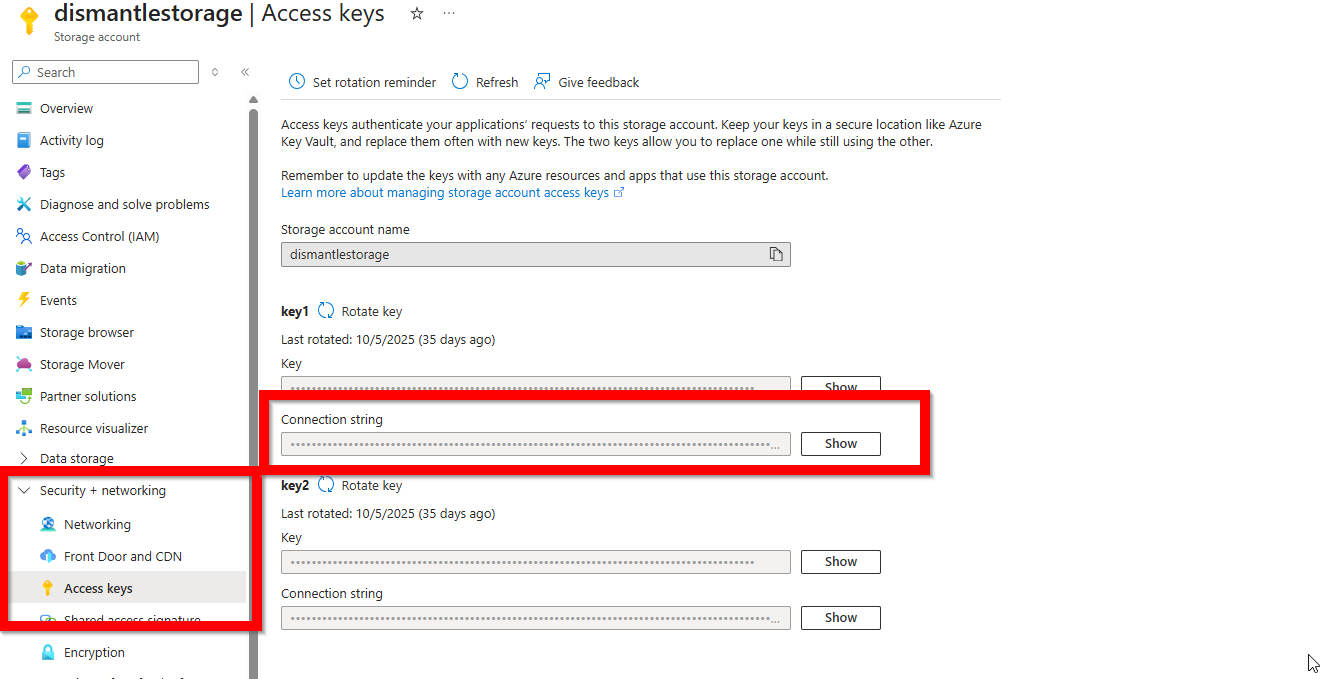Copy the storage account name
1321x679 pixels.
click(x=775, y=254)
